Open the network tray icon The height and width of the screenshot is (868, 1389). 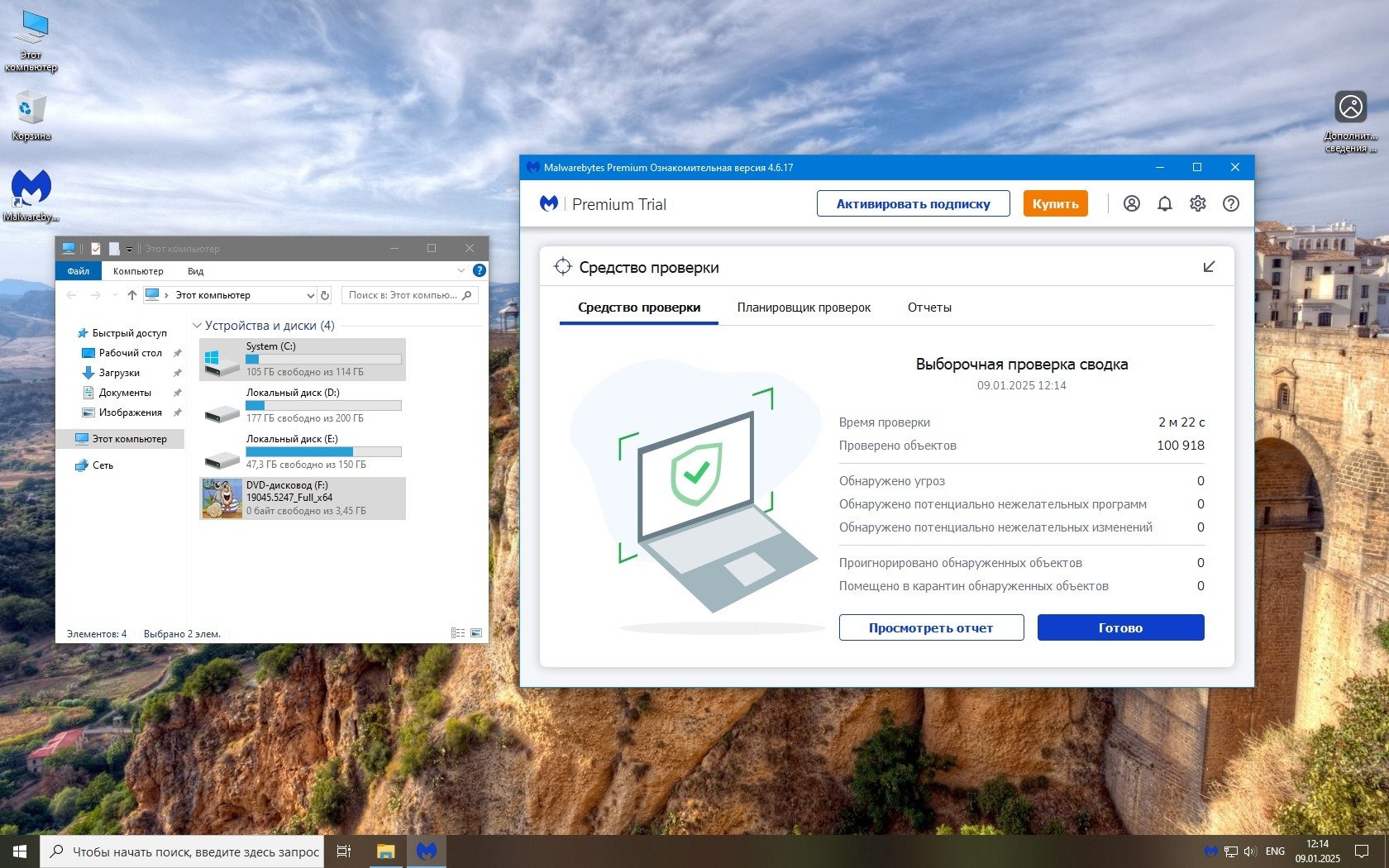[x=1231, y=851]
